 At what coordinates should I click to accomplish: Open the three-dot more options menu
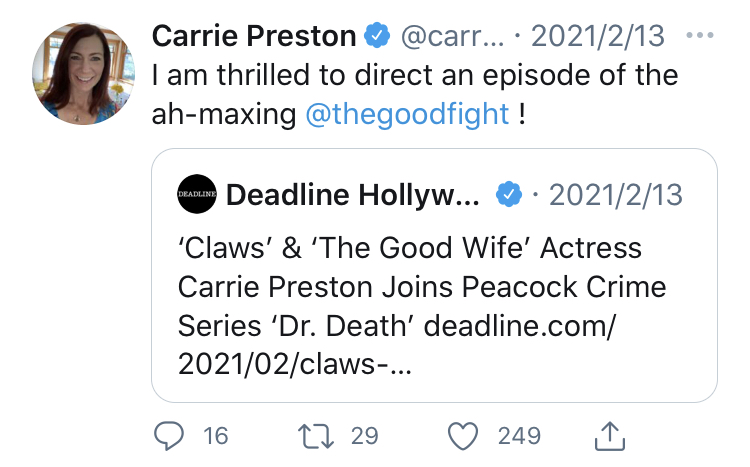tap(699, 35)
